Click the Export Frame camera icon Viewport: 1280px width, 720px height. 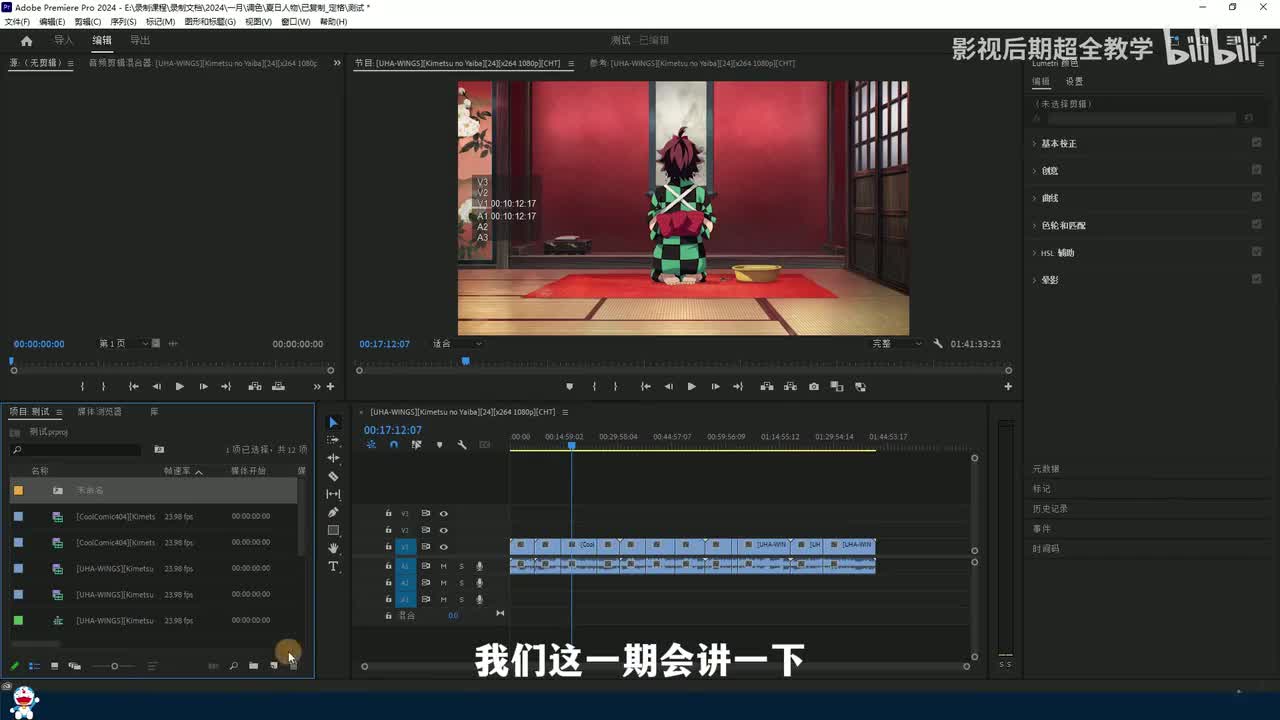(x=814, y=387)
